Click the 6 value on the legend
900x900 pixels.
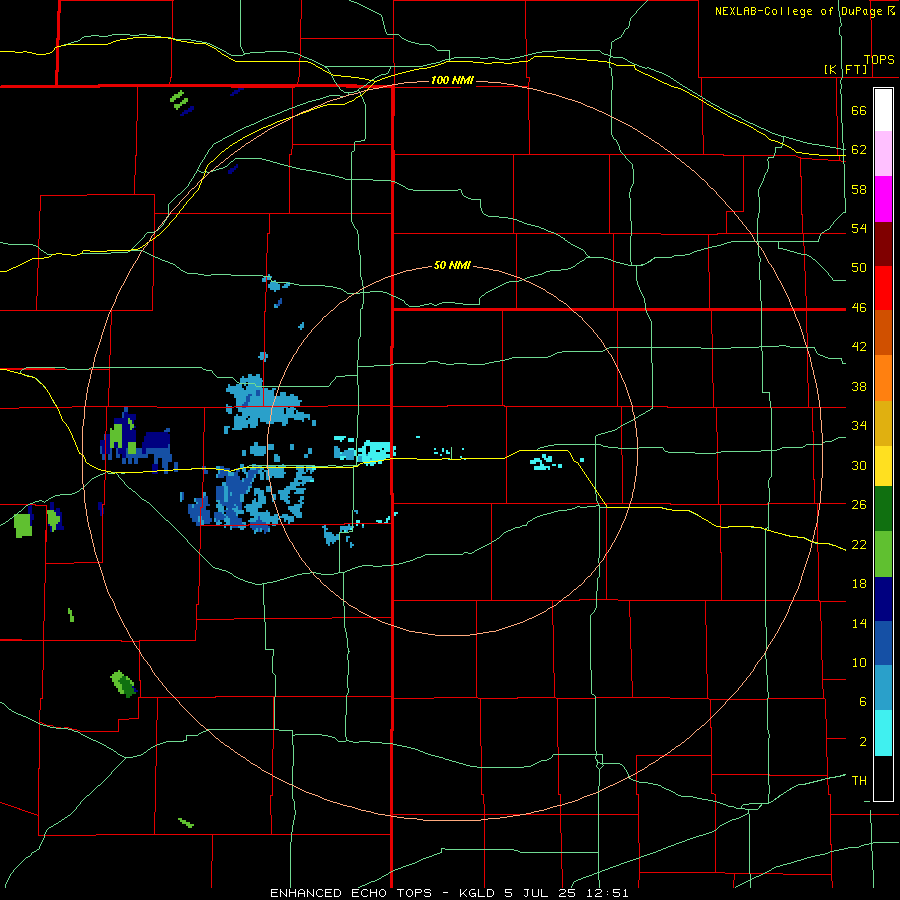[862, 702]
